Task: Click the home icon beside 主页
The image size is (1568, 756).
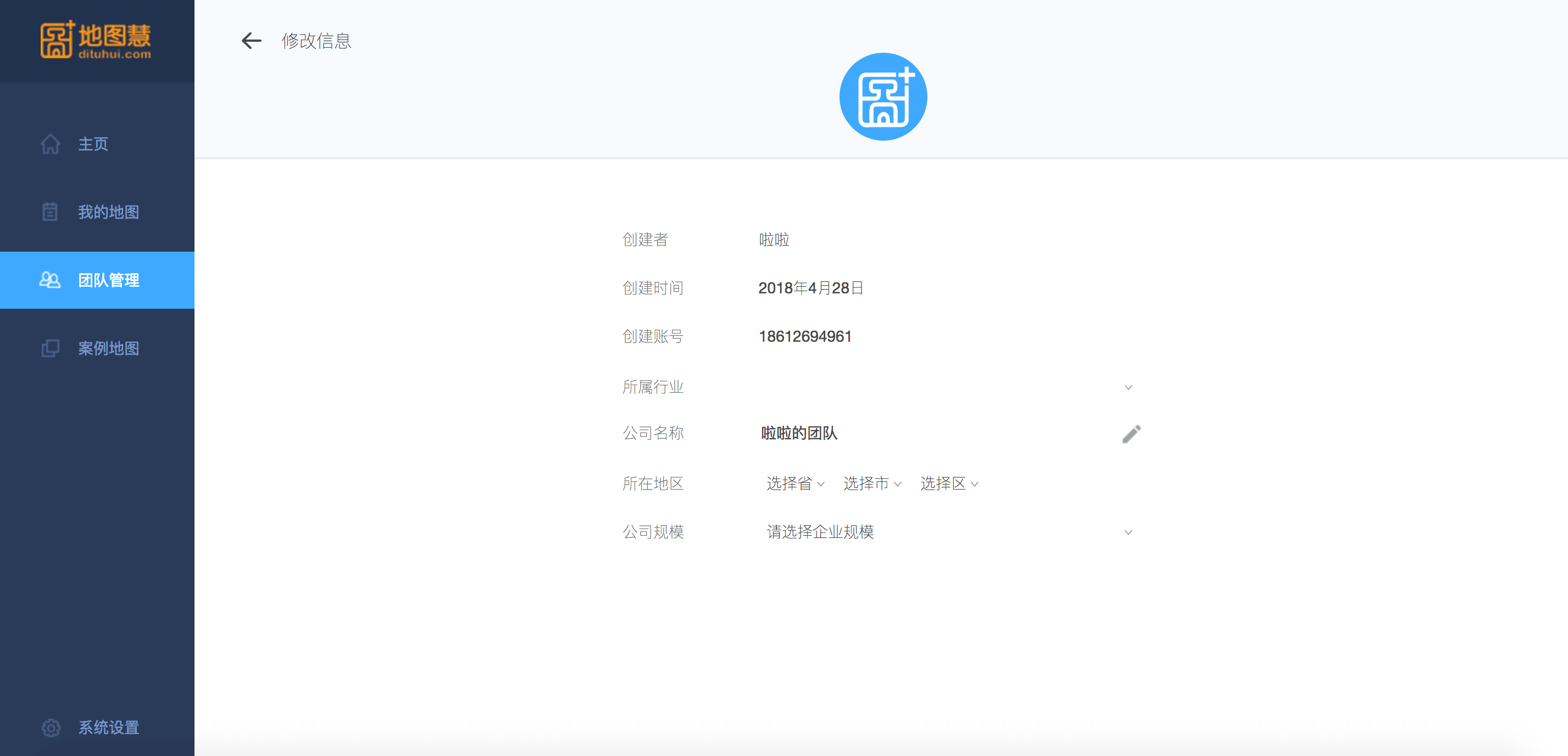Action: point(51,144)
